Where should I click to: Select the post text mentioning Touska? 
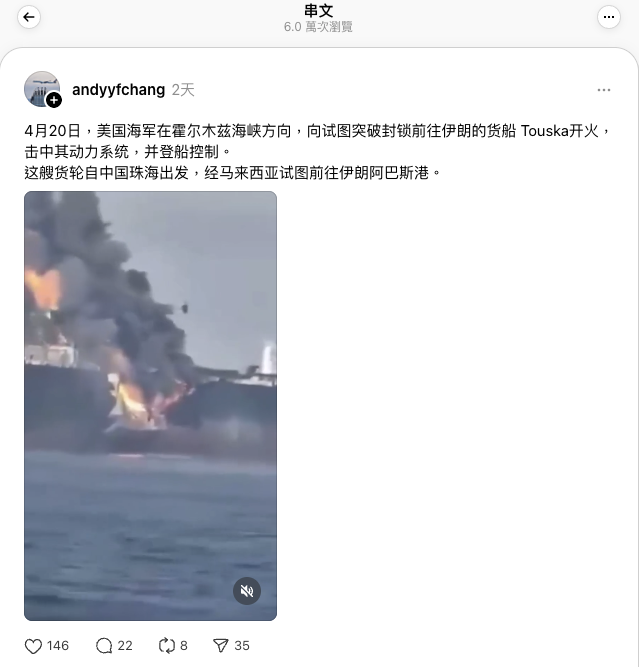coord(317,151)
